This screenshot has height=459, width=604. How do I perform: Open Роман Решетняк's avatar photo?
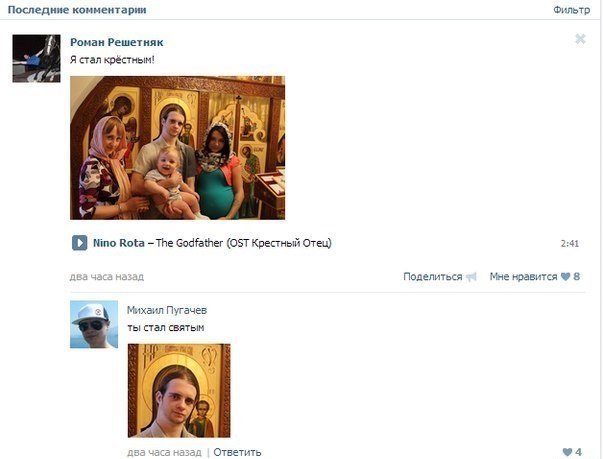click(36, 59)
